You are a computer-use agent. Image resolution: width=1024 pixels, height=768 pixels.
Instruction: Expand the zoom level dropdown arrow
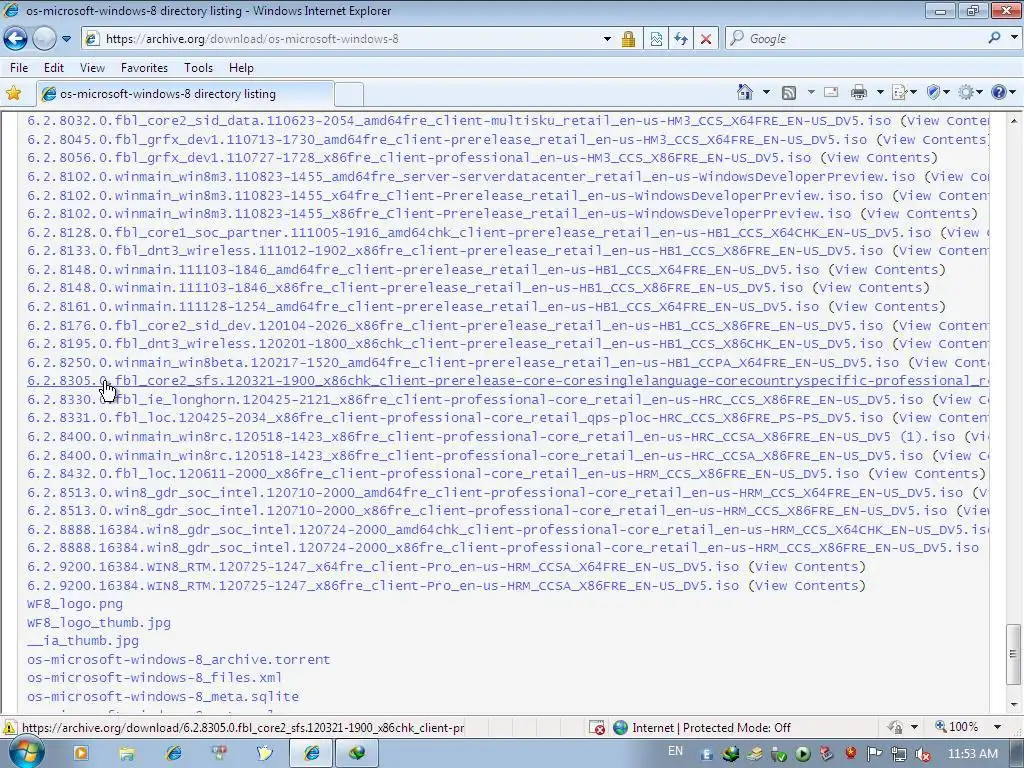pyautogui.click(x=997, y=727)
